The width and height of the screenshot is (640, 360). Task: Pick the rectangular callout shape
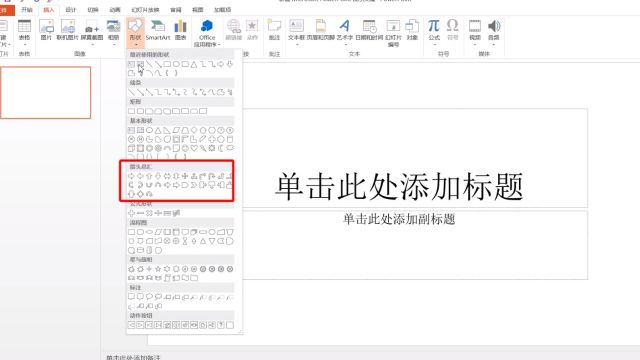131,297
